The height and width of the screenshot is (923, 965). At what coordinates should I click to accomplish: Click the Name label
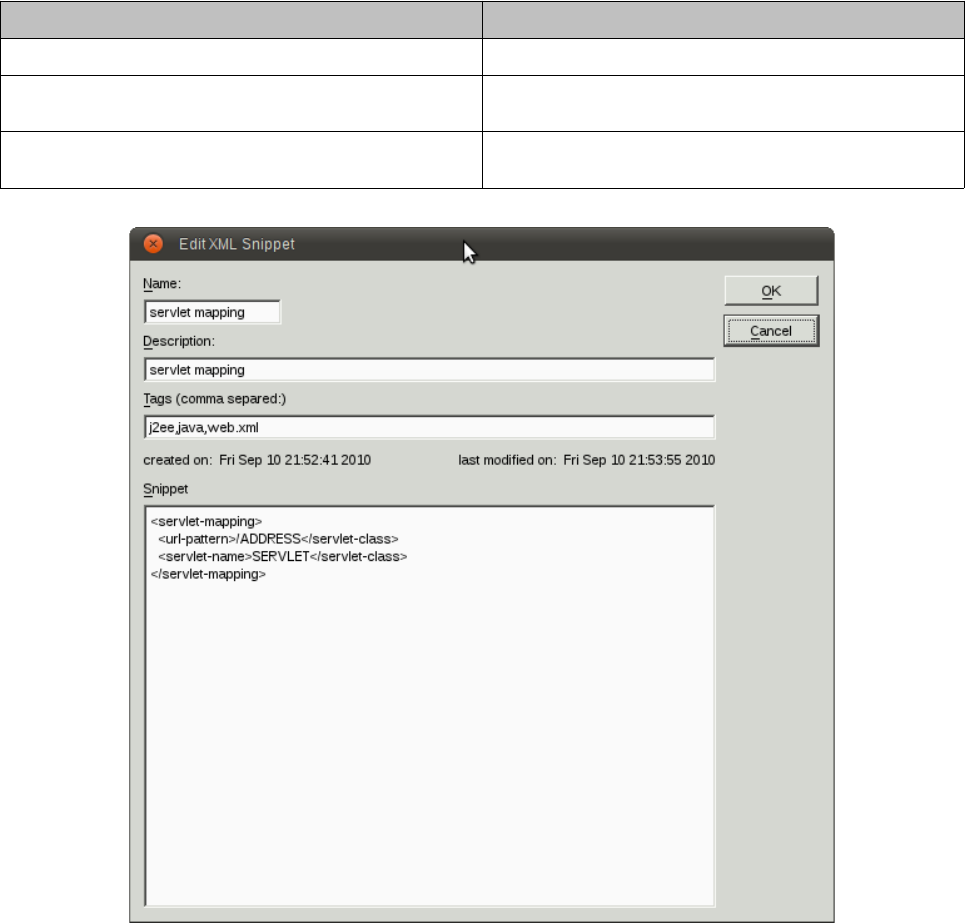point(162,284)
